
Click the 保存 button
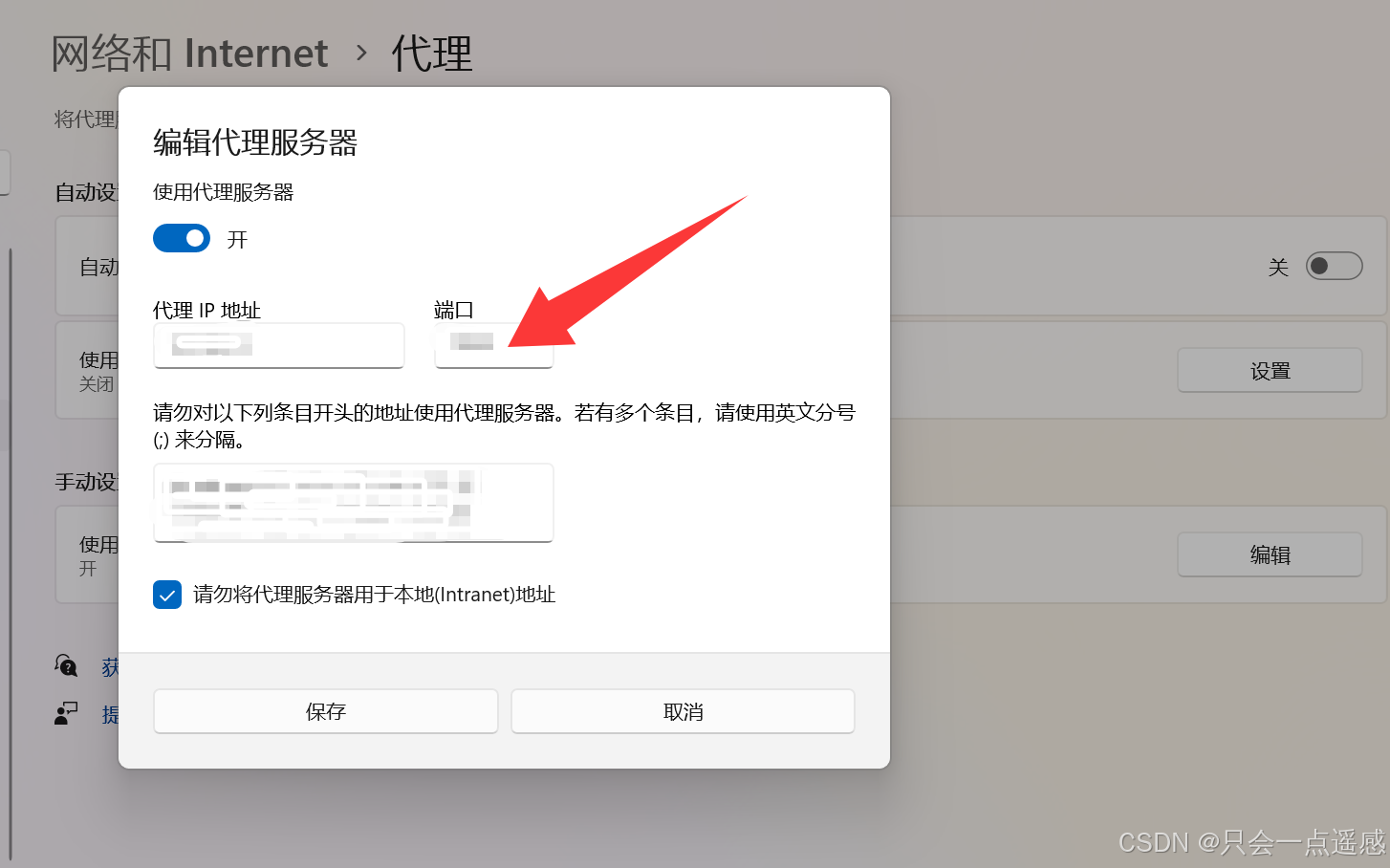tap(326, 711)
